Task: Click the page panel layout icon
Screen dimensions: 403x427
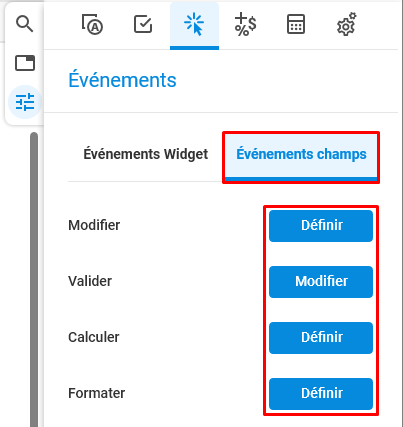Action: point(25,63)
